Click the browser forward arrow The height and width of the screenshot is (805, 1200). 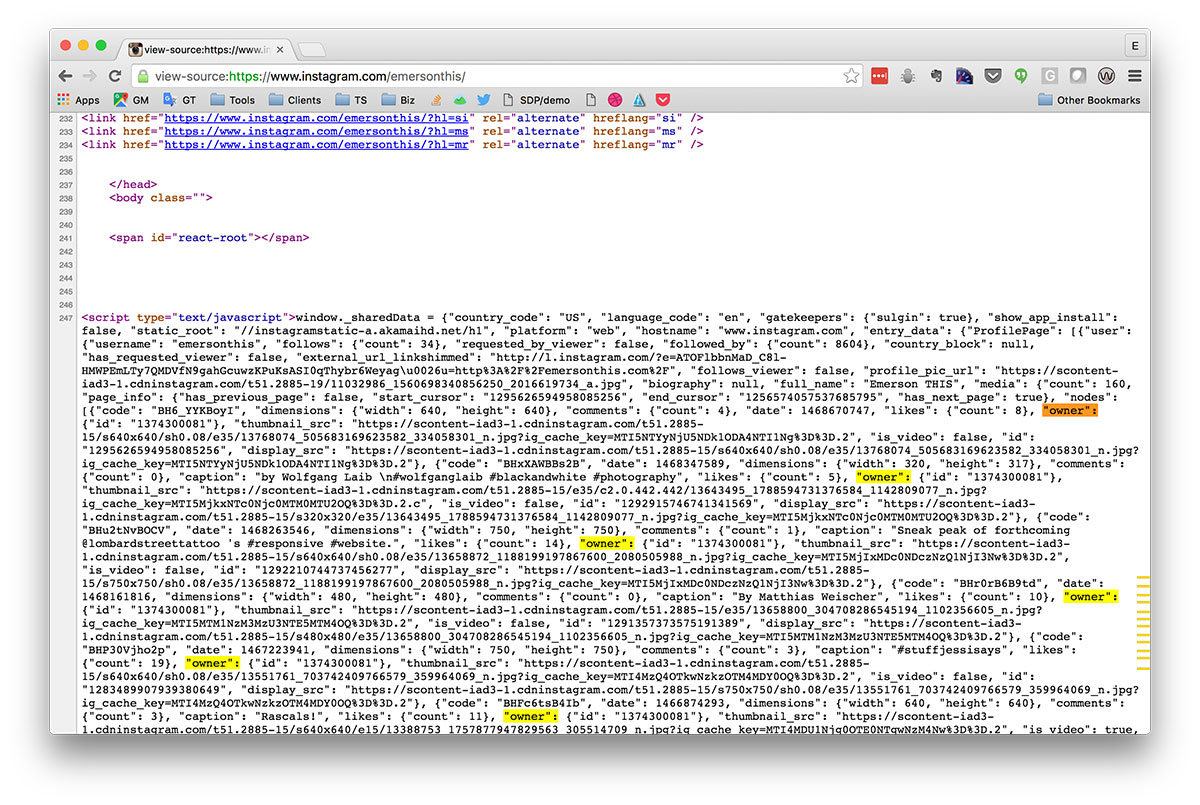pos(90,76)
